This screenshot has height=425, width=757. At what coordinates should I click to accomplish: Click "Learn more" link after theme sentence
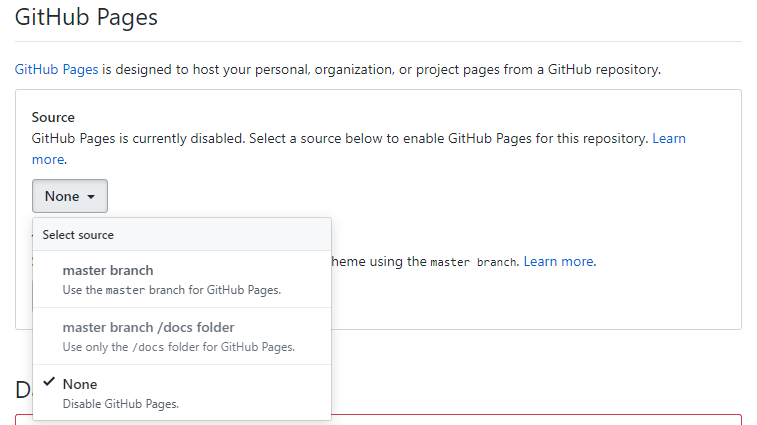click(559, 261)
